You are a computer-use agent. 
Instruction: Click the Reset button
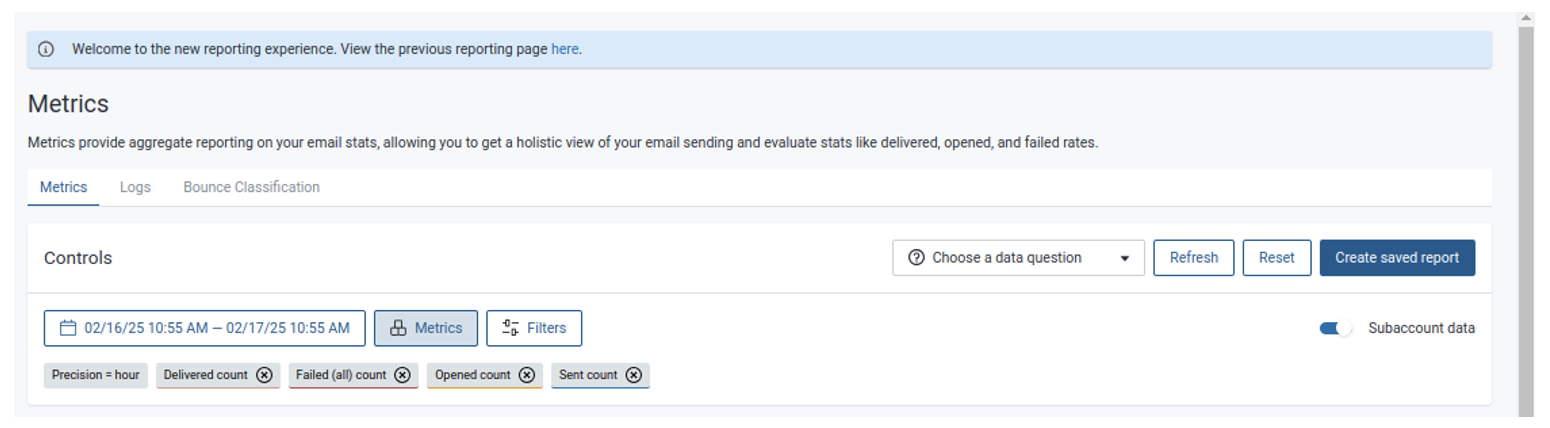1277,257
